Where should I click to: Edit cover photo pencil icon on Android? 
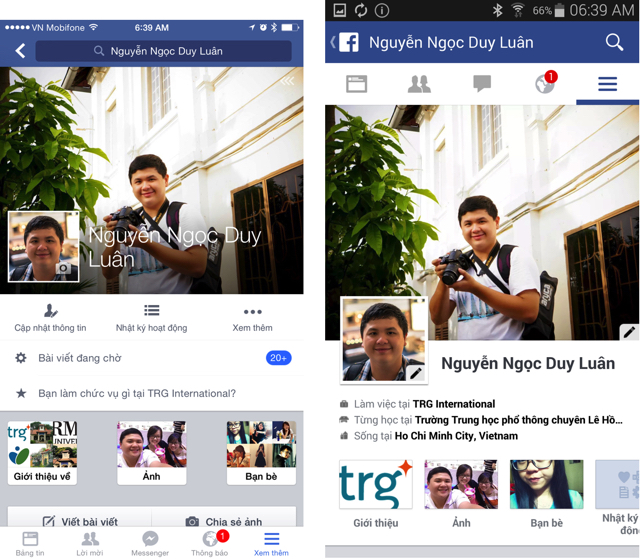point(629,332)
